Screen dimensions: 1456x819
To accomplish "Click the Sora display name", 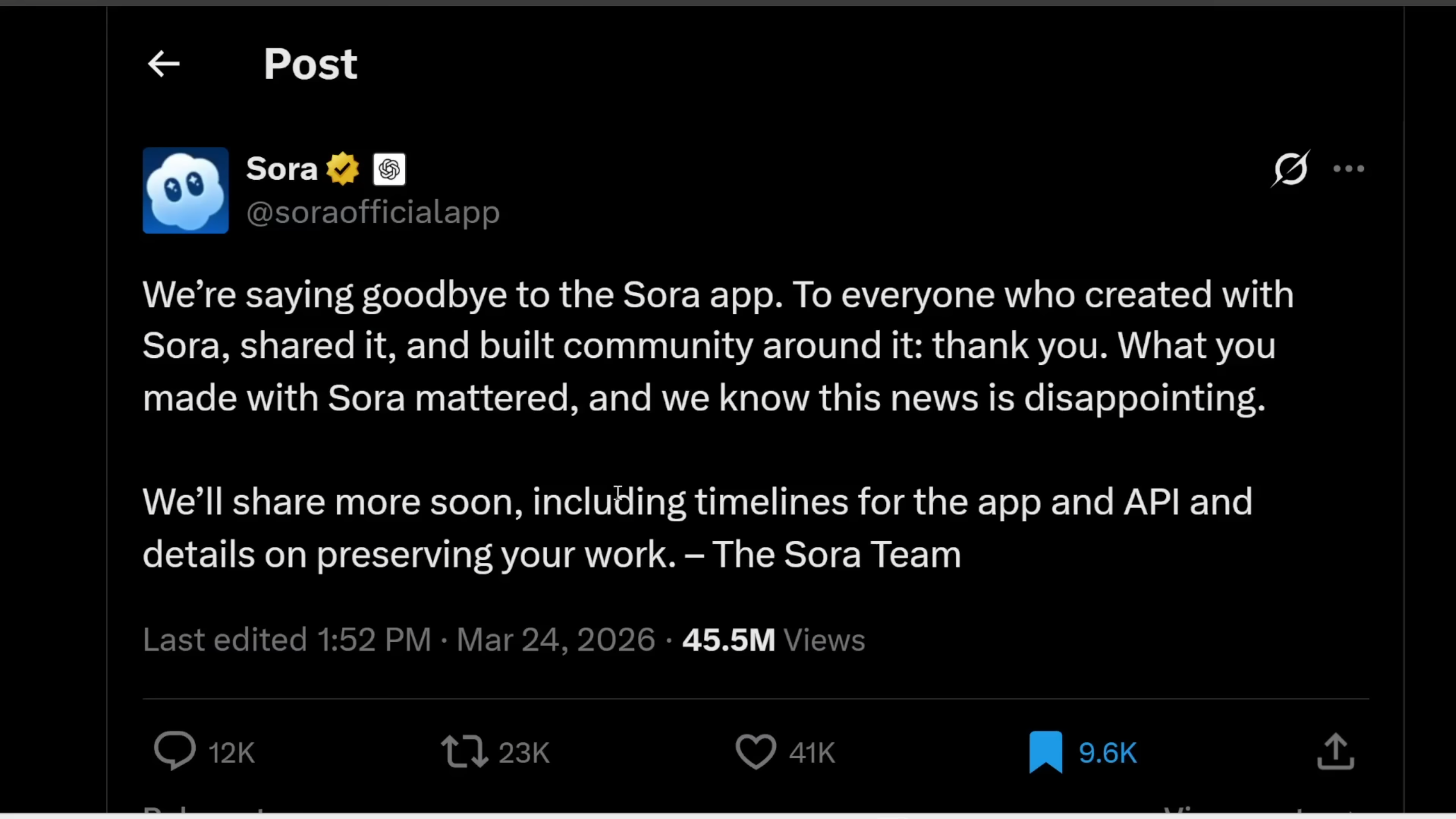I will tap(282, 169).
